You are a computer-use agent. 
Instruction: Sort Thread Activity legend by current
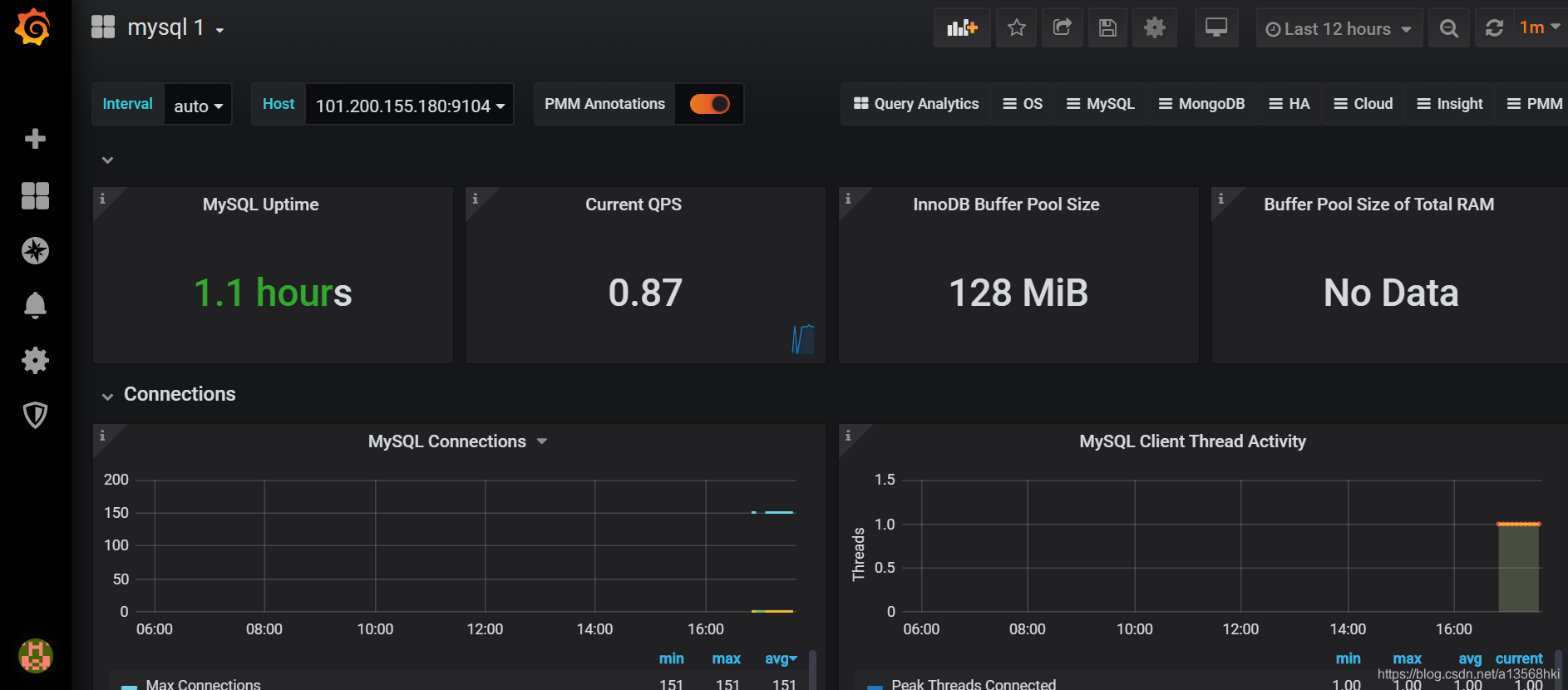point(1518,658)
